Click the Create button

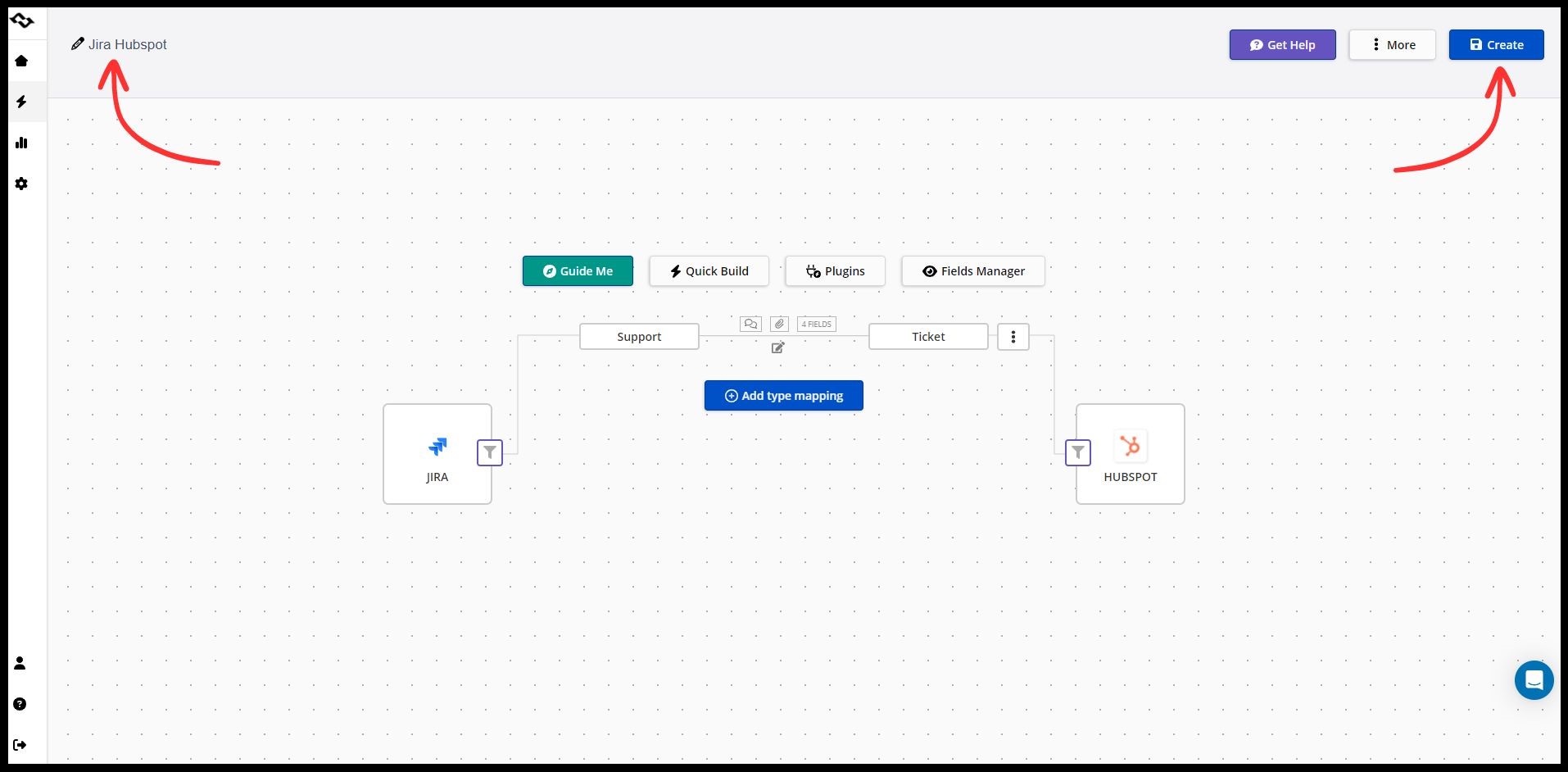1496,45
